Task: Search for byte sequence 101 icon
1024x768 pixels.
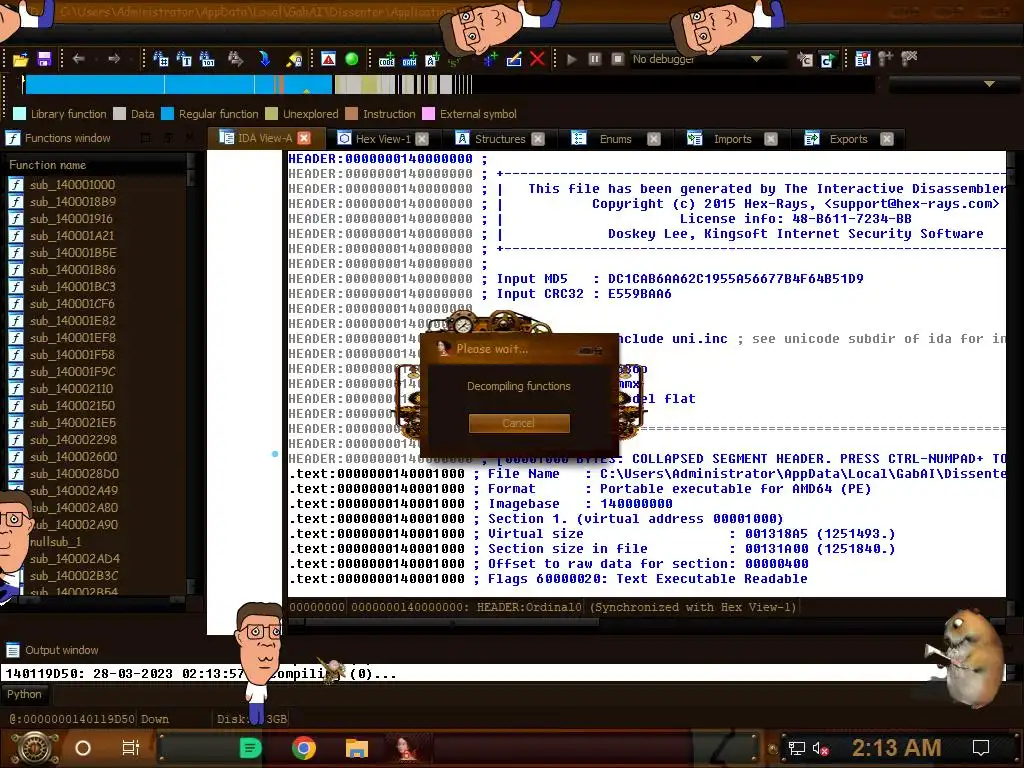Action: coord(206,59)
